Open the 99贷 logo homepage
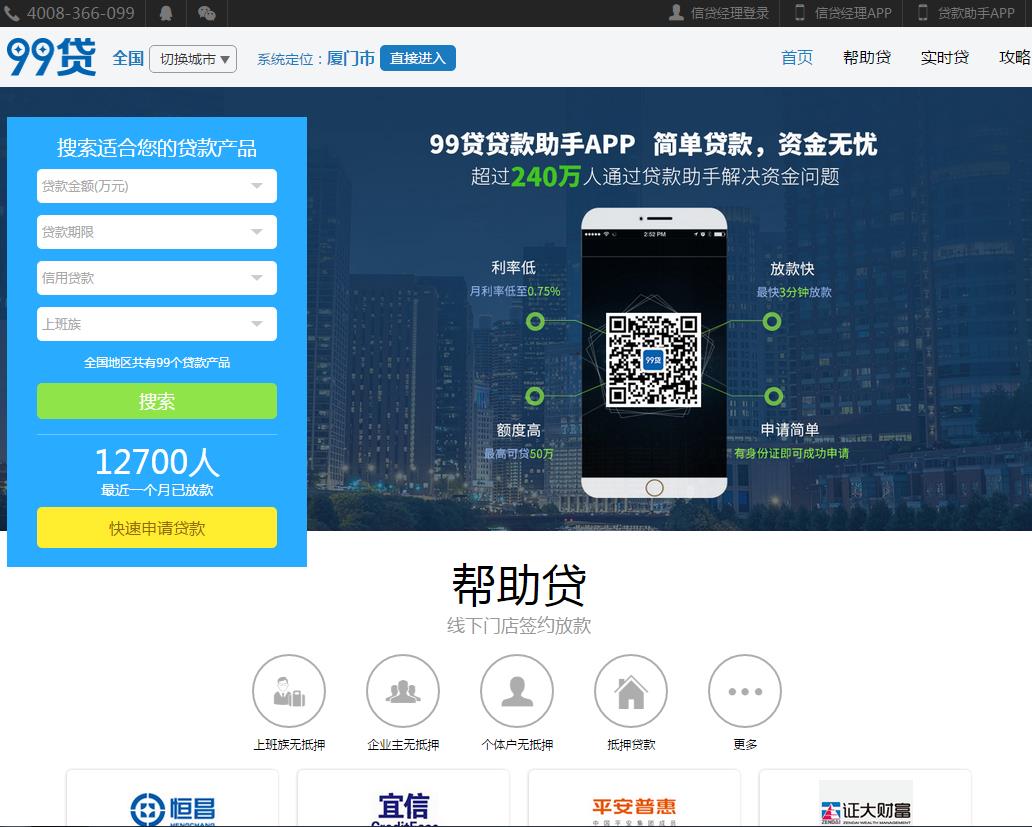Image resolution: width=1032 pixels, height=827 pixels. pos(51,57)
